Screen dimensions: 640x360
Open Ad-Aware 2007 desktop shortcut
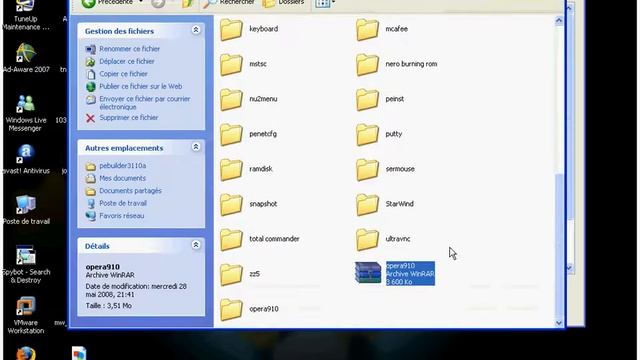click(26, 58)
